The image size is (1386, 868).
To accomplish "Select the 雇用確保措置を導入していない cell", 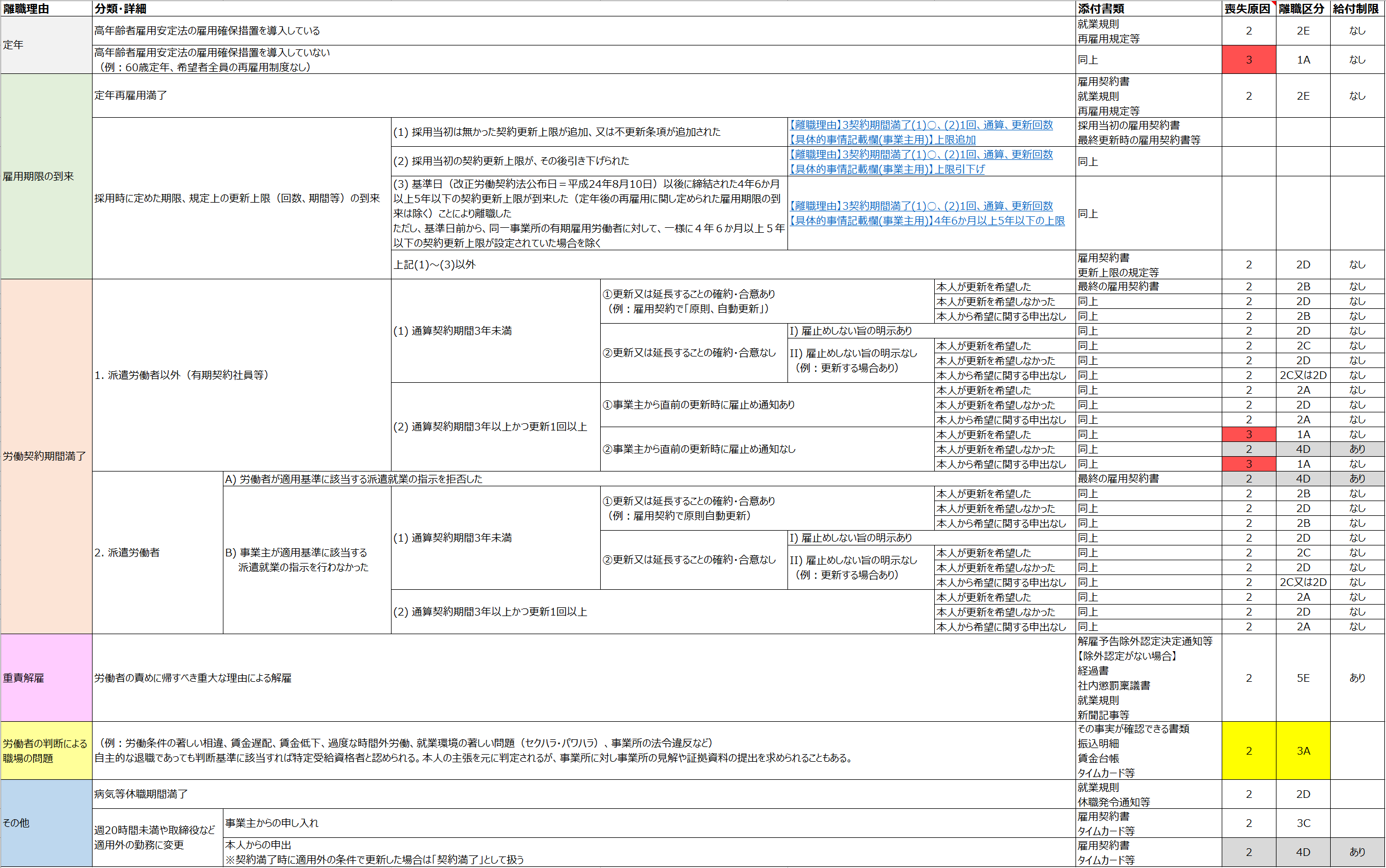I will click(x=584, y=60).
